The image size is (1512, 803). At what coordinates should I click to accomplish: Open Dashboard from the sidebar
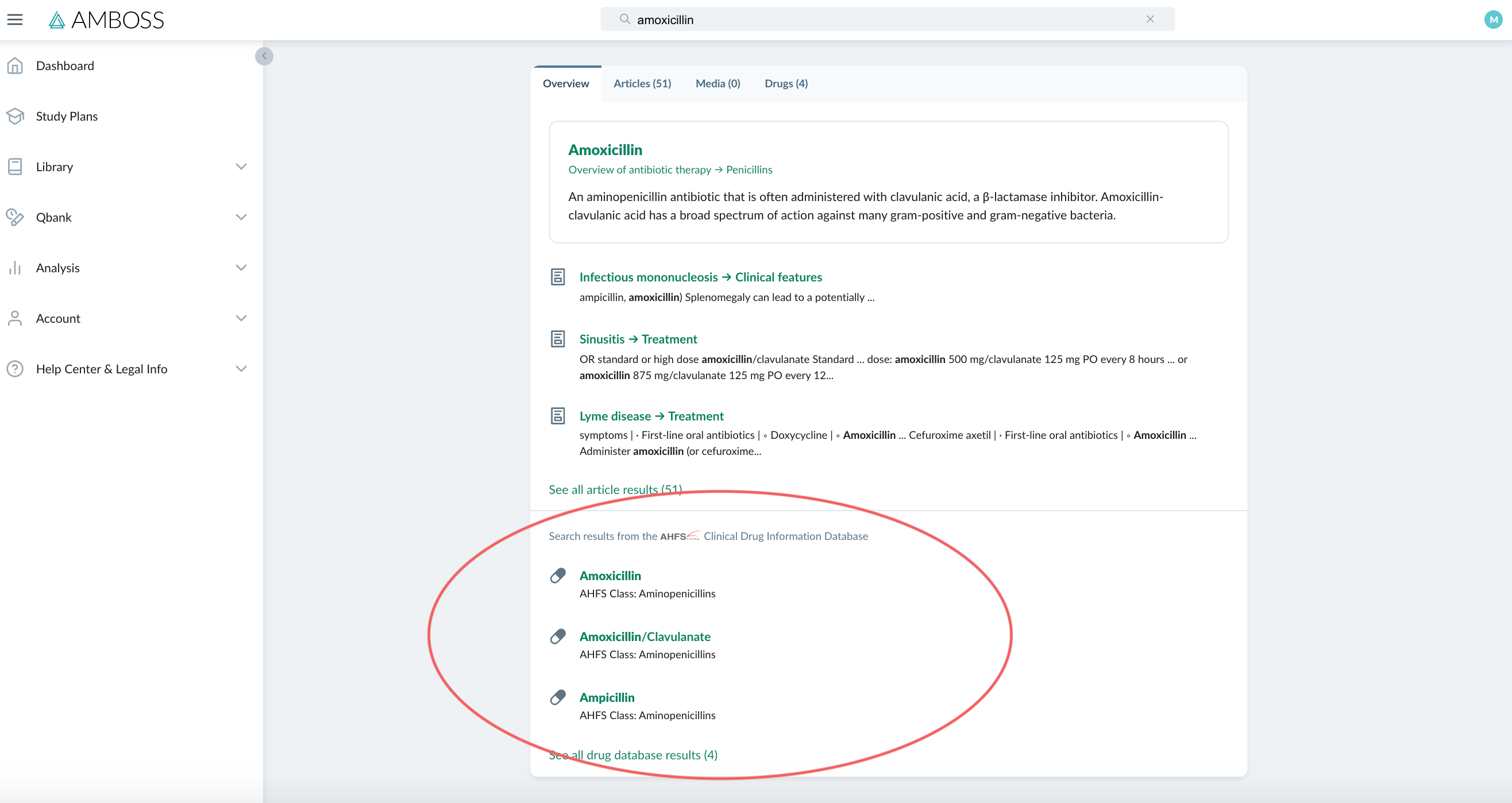pyautogui.click(x=64, y=65)
